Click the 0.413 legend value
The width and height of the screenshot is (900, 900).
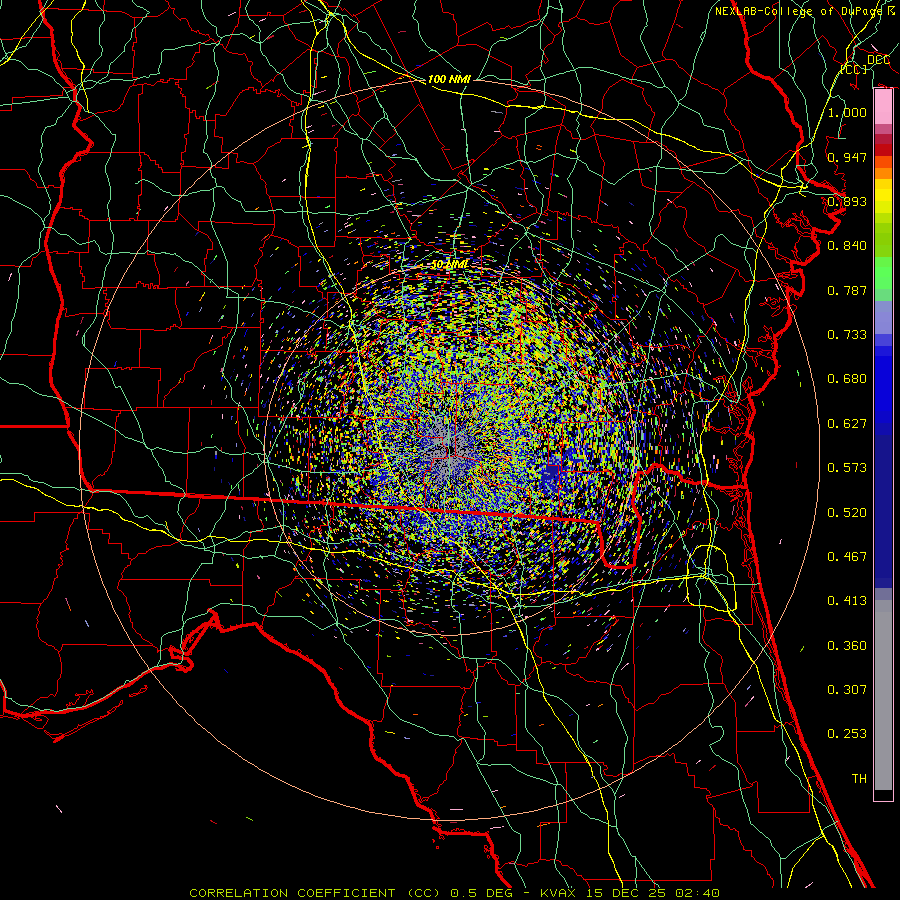[847, 600]
